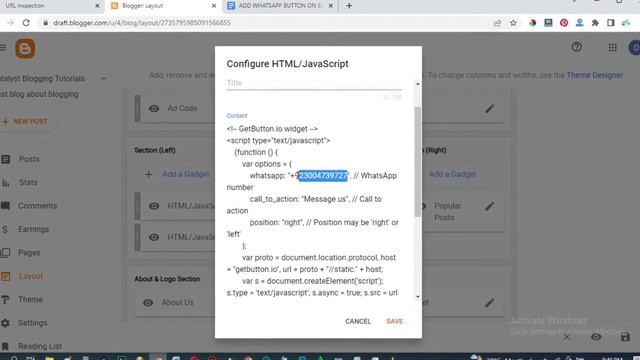Click the Title input field
Image resolution: width=640 pixels, height=360 pixels.
point(314,83)
